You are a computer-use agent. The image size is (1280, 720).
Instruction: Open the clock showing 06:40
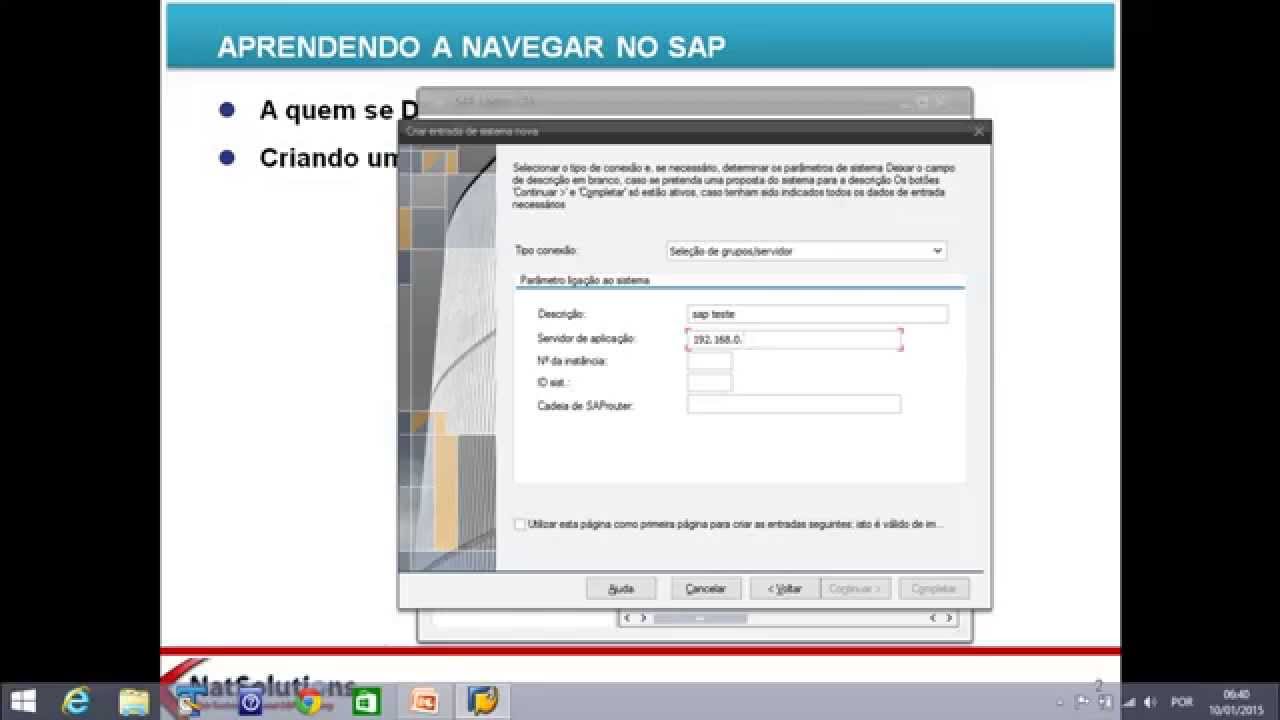1237,701
